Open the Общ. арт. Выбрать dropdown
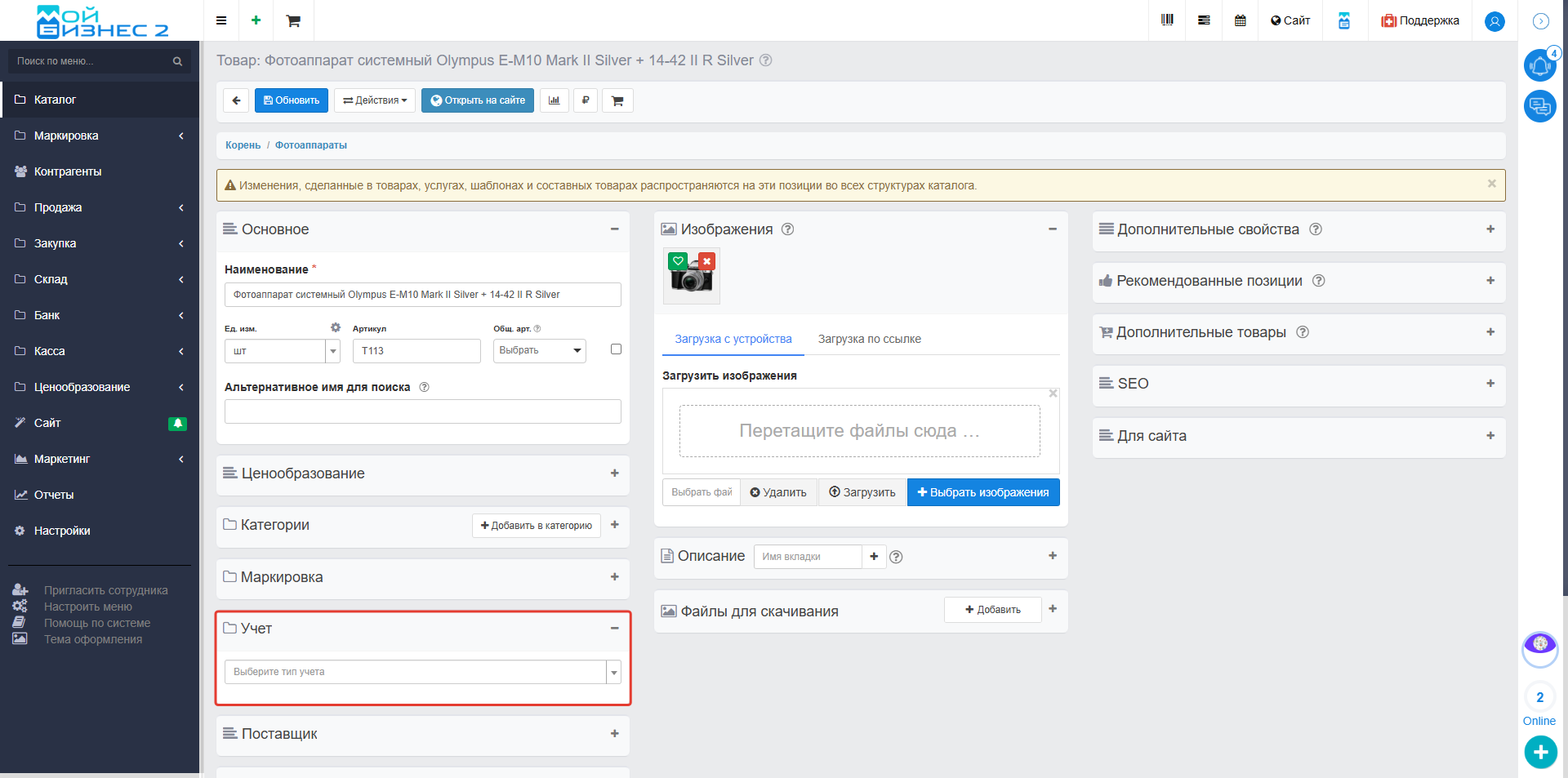The height and width of the screenshot is (778, 1568). pos(540,350)
